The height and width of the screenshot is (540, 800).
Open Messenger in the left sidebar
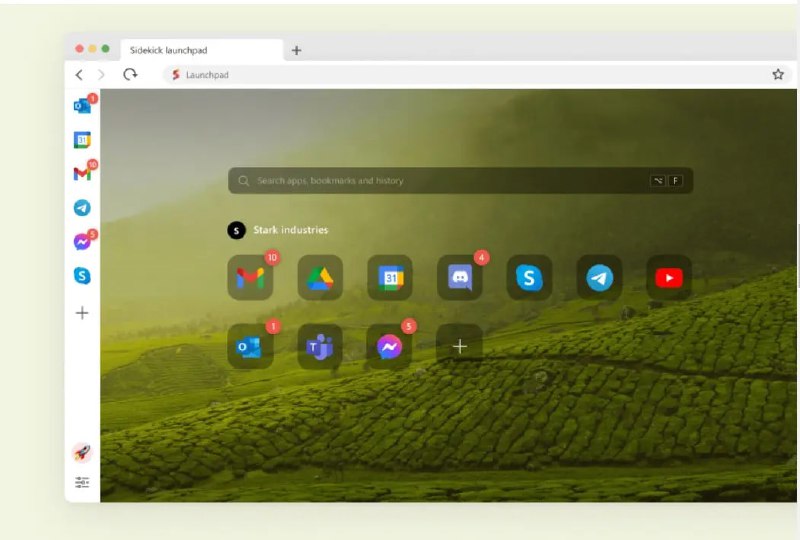tap(82, 242)
